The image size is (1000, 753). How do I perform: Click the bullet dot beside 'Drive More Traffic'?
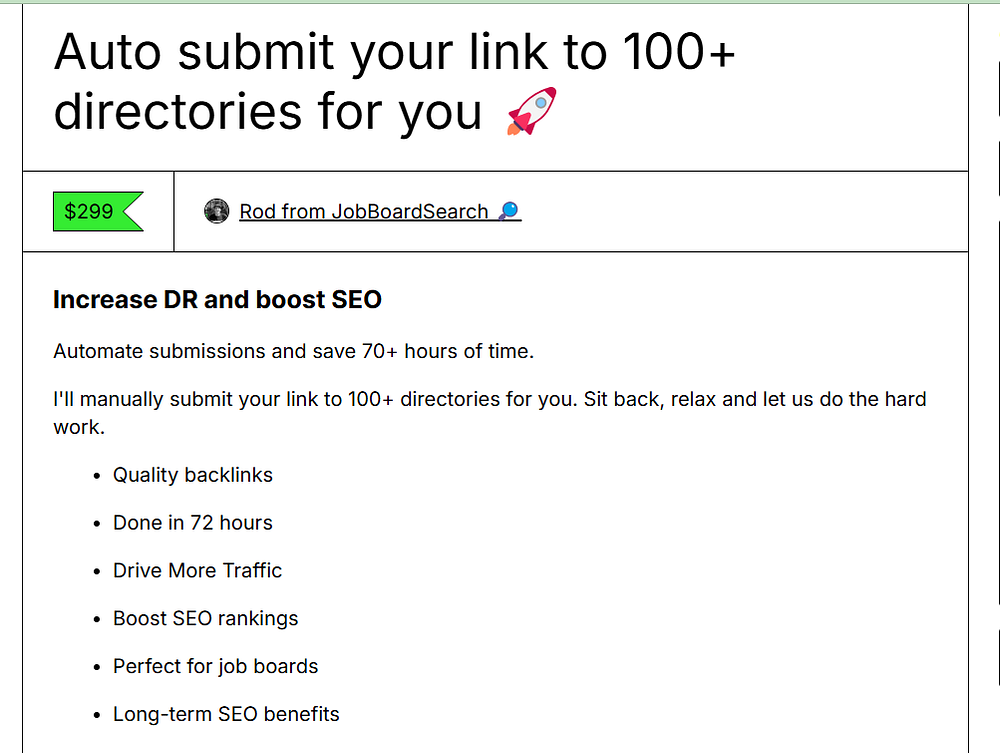click(96, 572)
